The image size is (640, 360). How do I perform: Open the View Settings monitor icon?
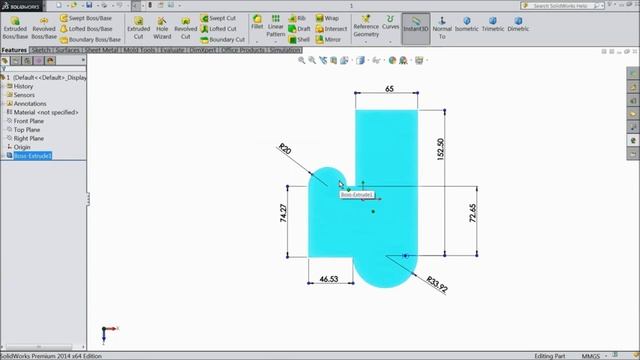coord(419,60)
